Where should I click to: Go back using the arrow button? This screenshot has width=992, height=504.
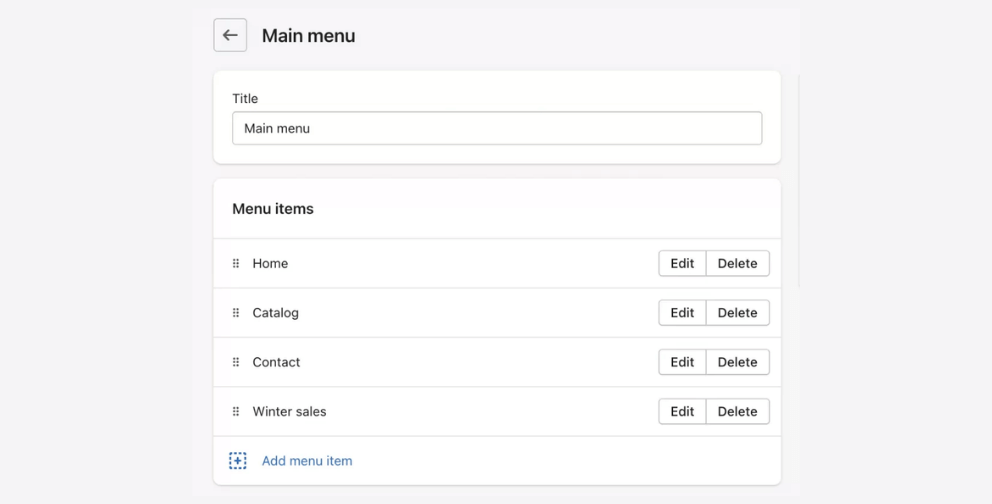click(x=230, y=35)
